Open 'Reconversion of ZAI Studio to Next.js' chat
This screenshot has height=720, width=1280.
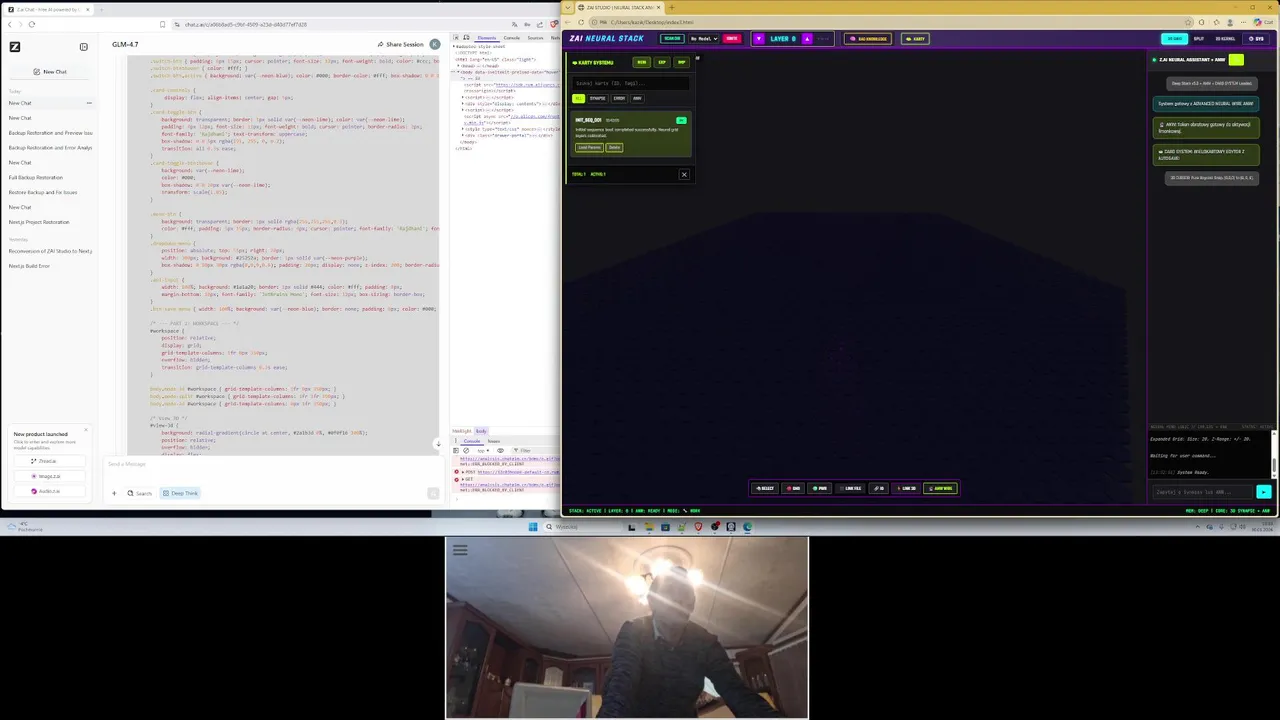(x=50, y=251)
